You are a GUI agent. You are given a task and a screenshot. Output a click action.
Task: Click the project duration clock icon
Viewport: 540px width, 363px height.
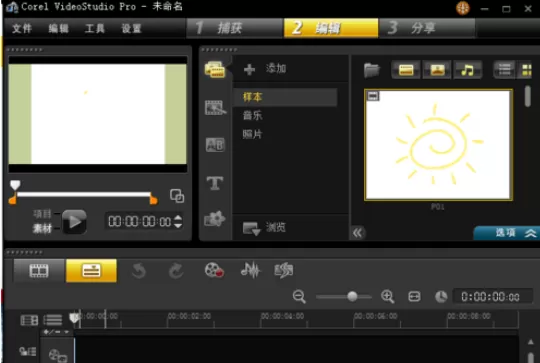click(441, 297)
